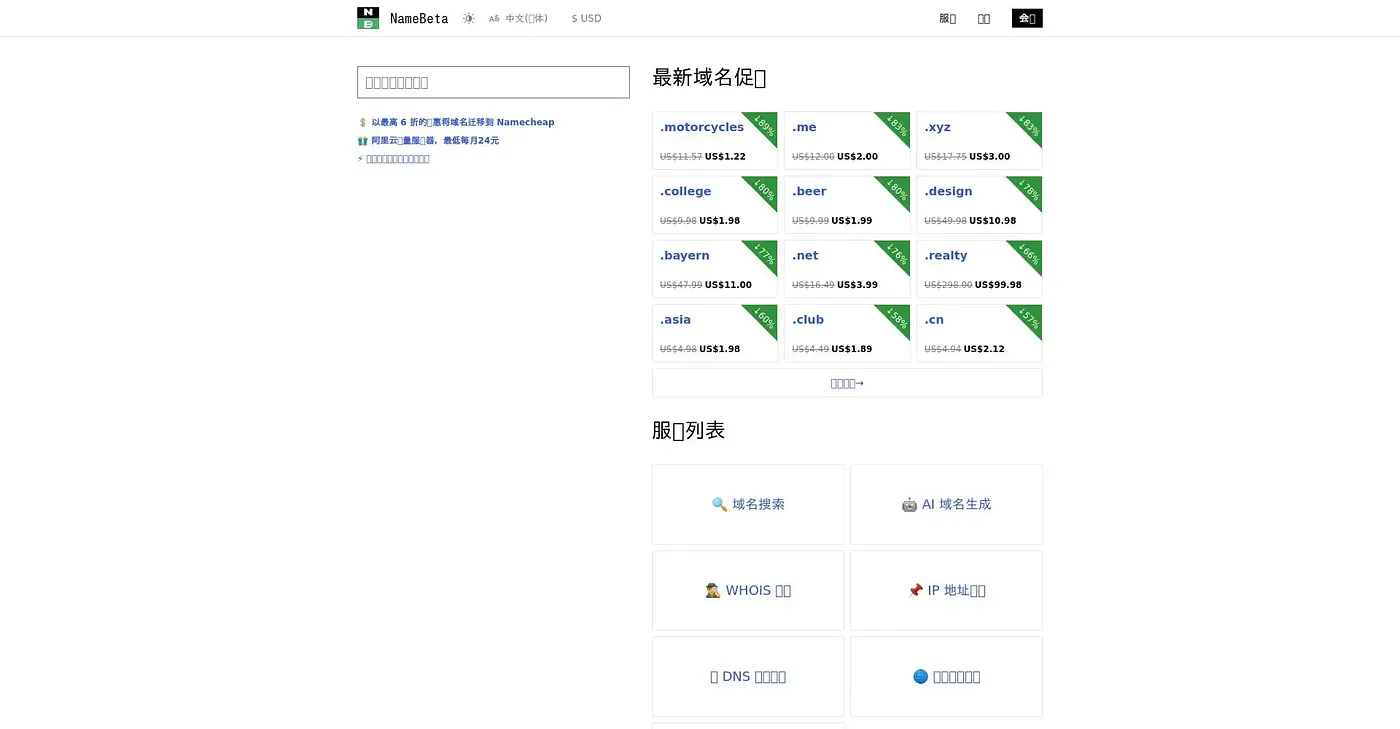1400x729 pixels.
Task: Open the Namecheap transfer discount promo link
Action: pyautogui.click(x=462, y=122)
